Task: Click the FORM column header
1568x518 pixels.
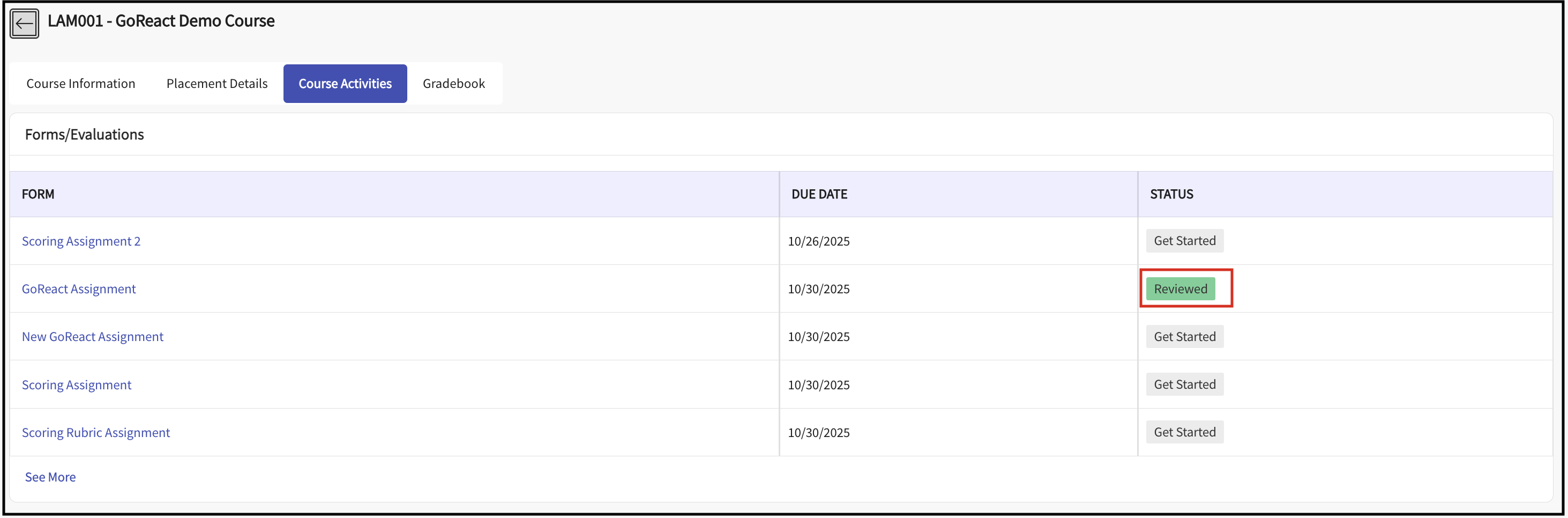Action: tap(38, 195)
